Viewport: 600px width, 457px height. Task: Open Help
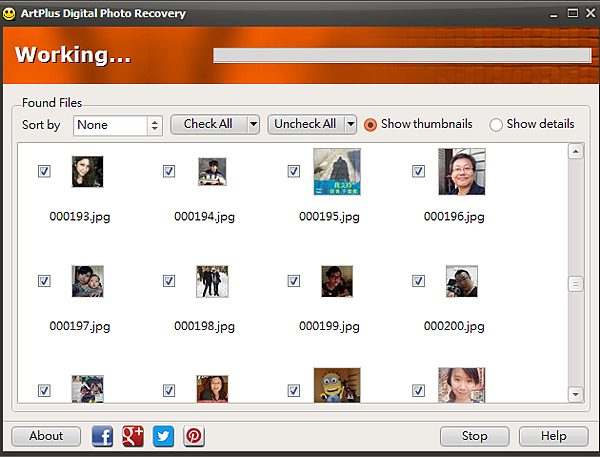point(553,436)
